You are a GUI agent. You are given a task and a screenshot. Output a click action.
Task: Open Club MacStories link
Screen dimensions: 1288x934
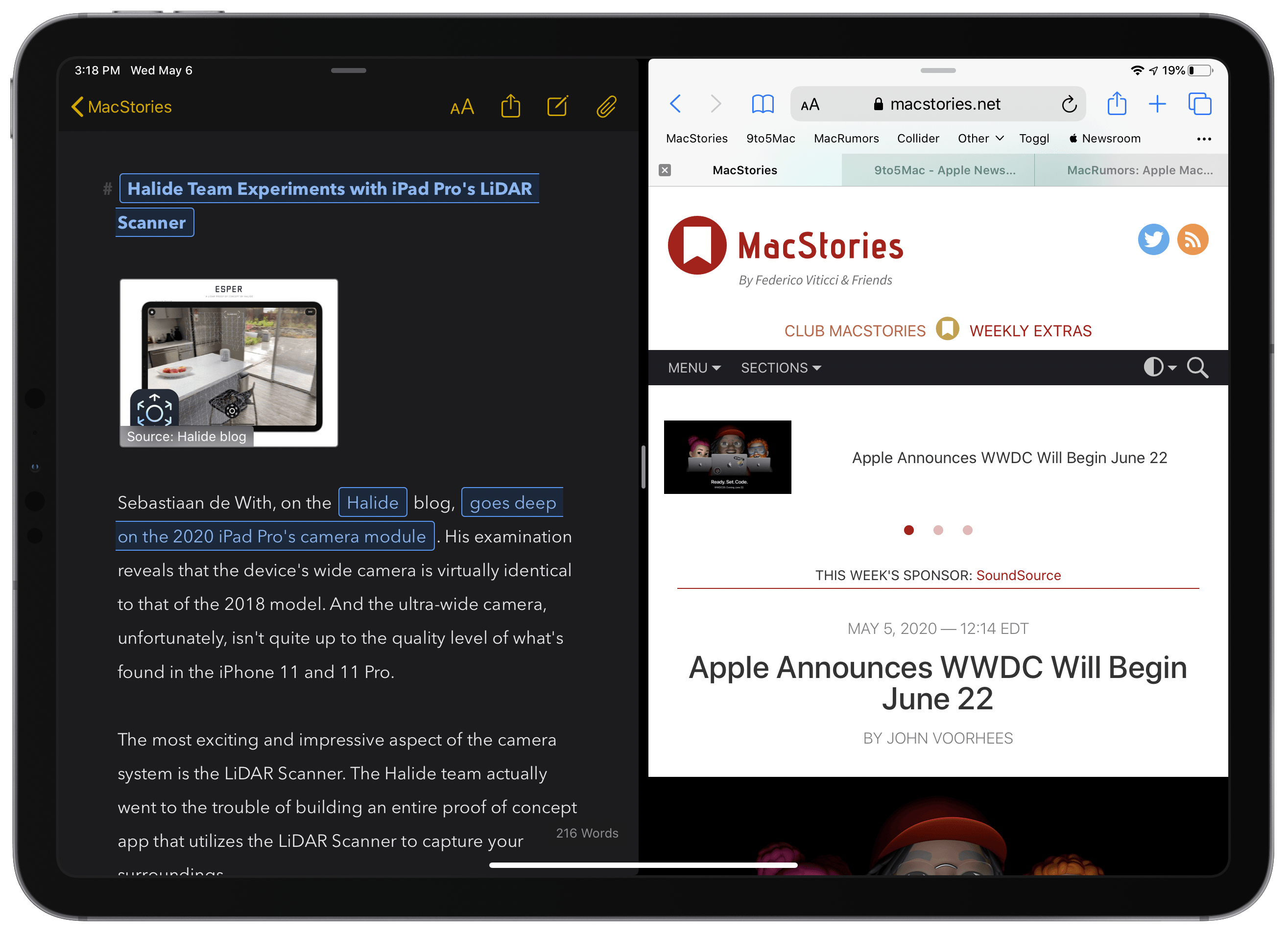pos(855,331)
